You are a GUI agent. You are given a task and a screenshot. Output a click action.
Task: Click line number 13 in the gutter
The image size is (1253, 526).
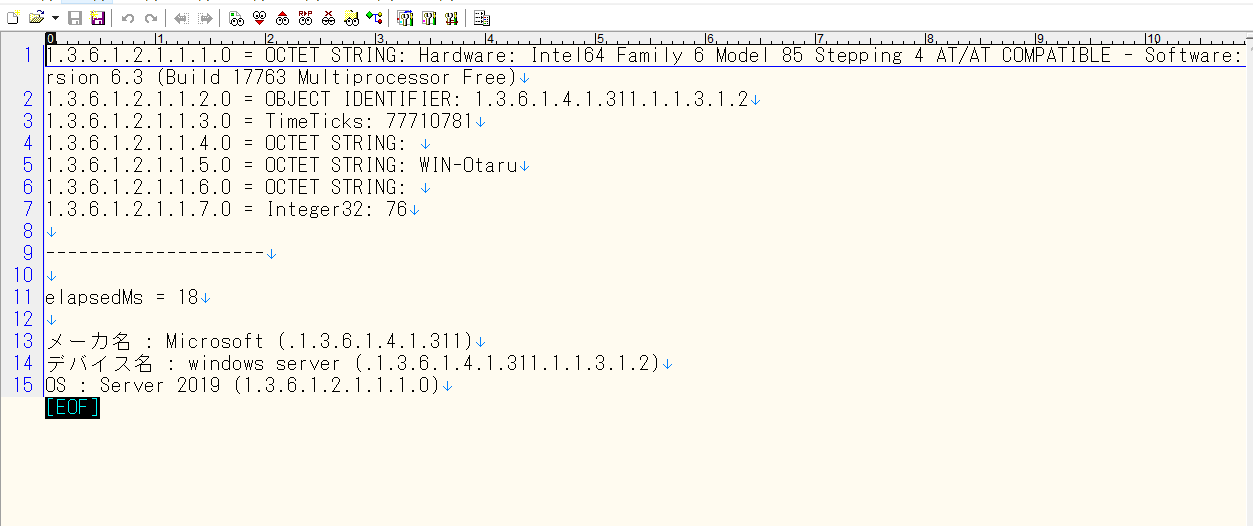pyautogui.click(x=23, y=341)
